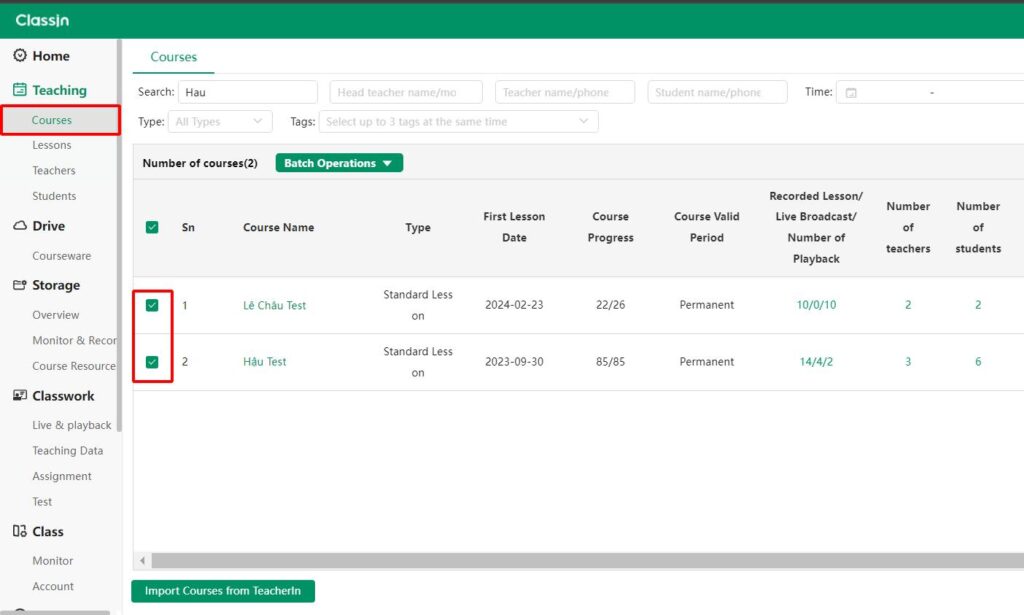Click the Storage folder icon
Screen dimensions: 1024x615
click(20, 285)
